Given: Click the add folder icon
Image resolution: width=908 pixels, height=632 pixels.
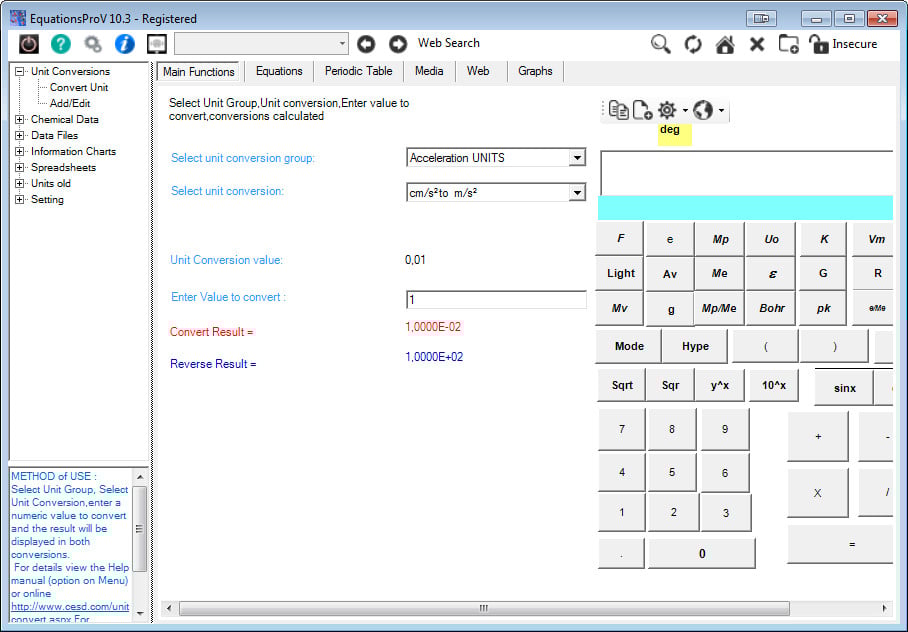Looking at the screenshot, I should click(789, 44).
